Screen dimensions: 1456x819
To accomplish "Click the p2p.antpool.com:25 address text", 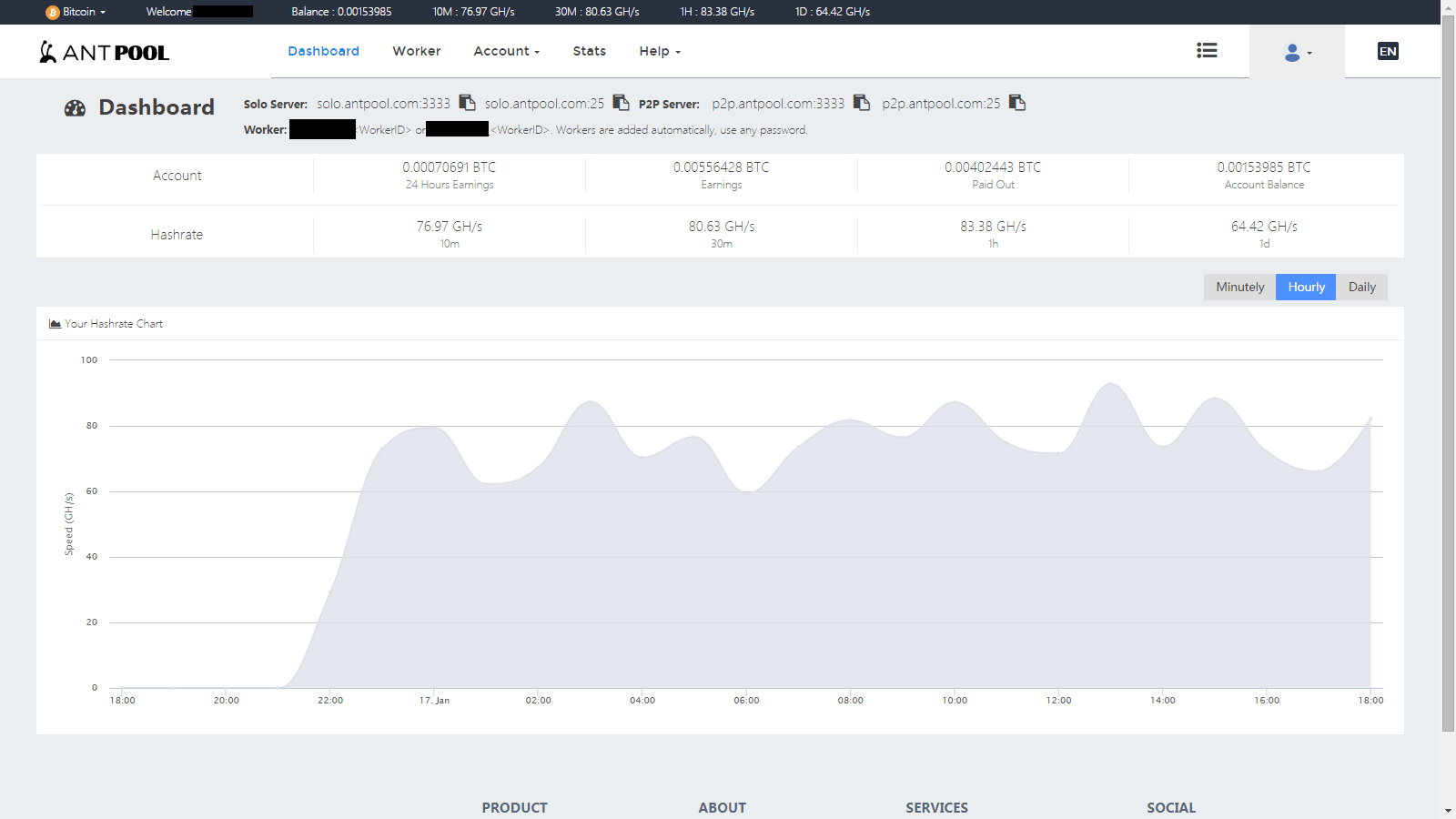I will [x=941, y=104].
